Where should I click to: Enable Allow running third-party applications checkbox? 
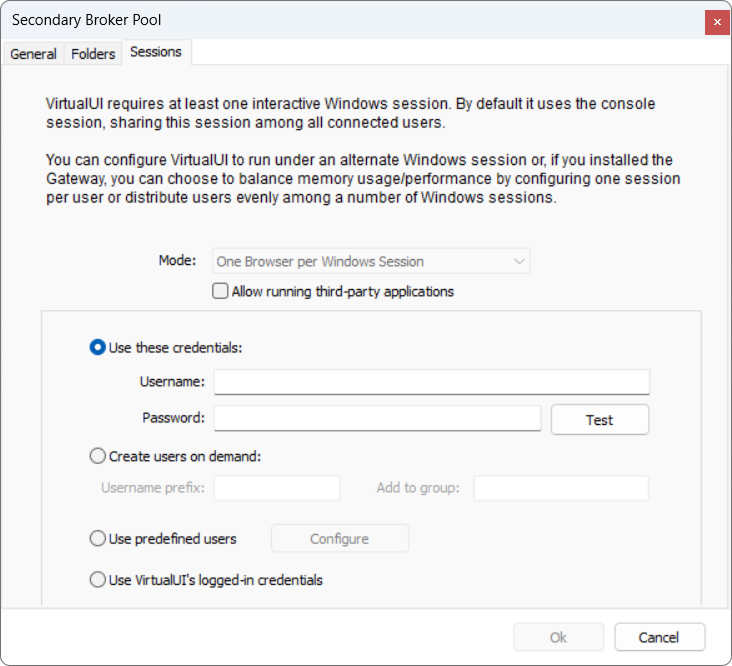[x=220, y=291]
